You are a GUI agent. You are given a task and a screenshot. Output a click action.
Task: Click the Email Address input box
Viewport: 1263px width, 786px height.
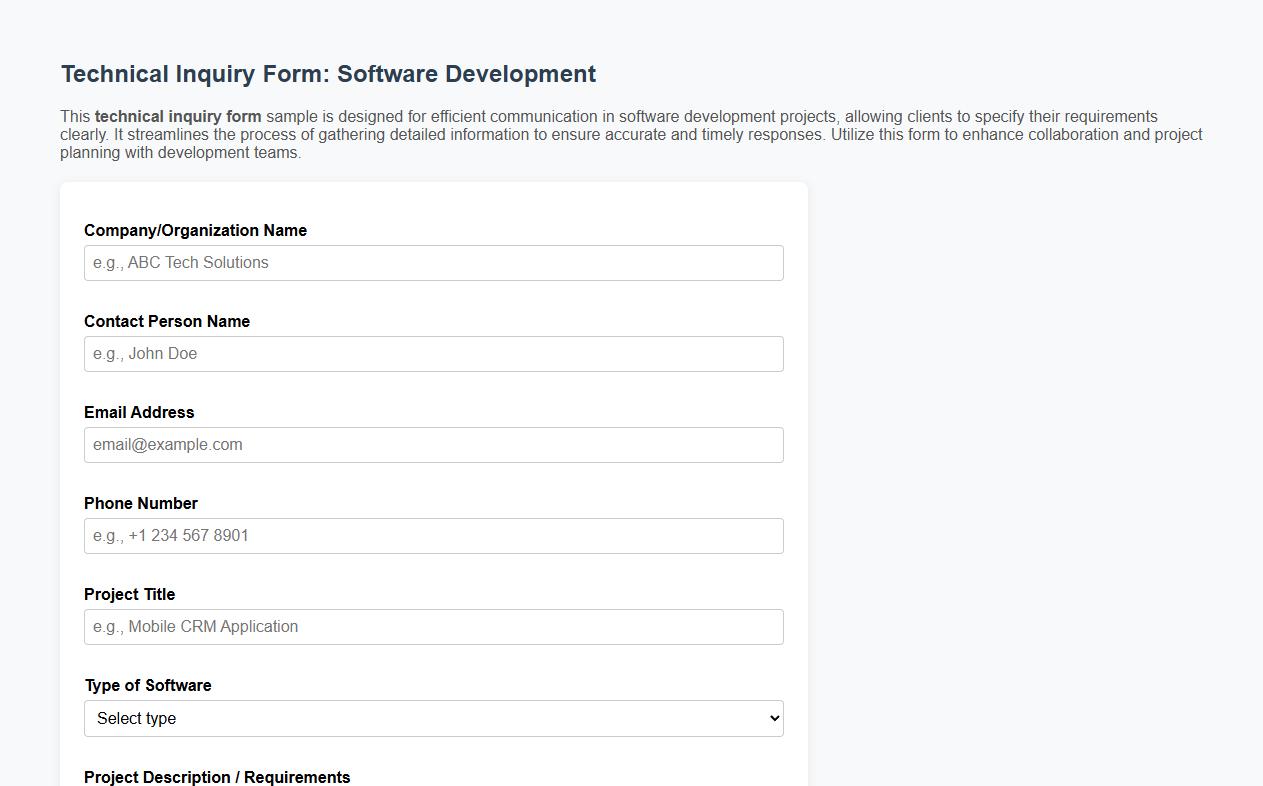(x=433, y=444)
